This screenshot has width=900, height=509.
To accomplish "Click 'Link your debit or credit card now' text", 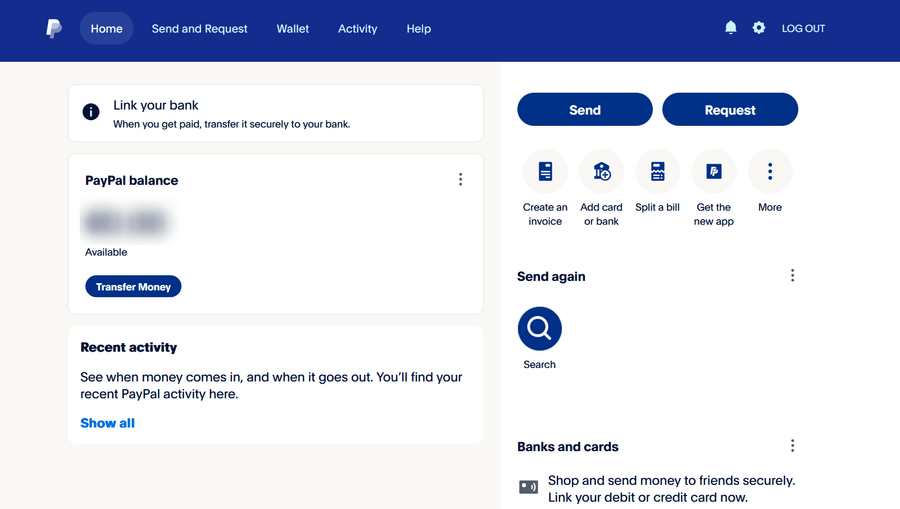I will tap(647, 497).
